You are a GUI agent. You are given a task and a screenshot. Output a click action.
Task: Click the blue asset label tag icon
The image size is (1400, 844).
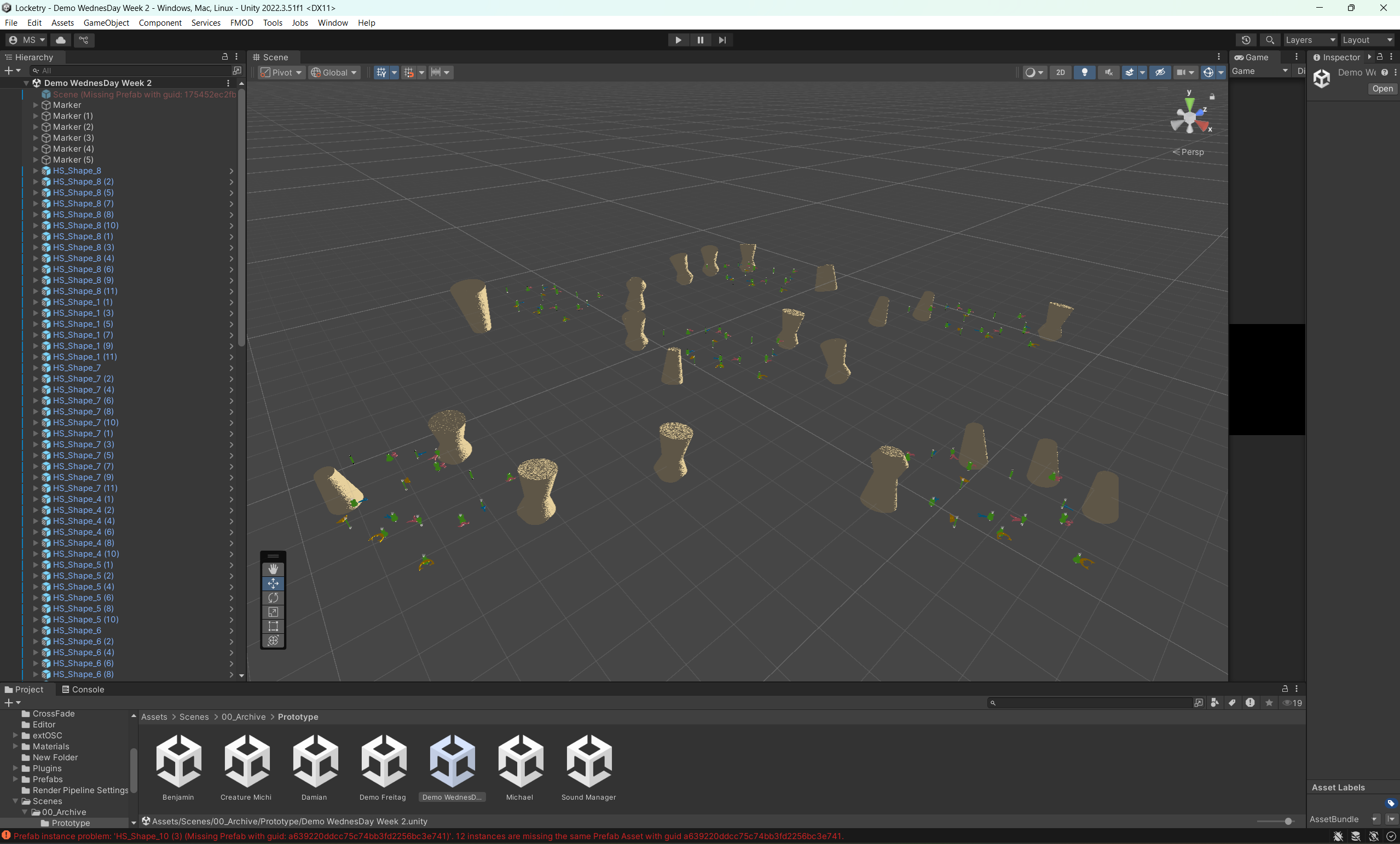click(1390, 803)
